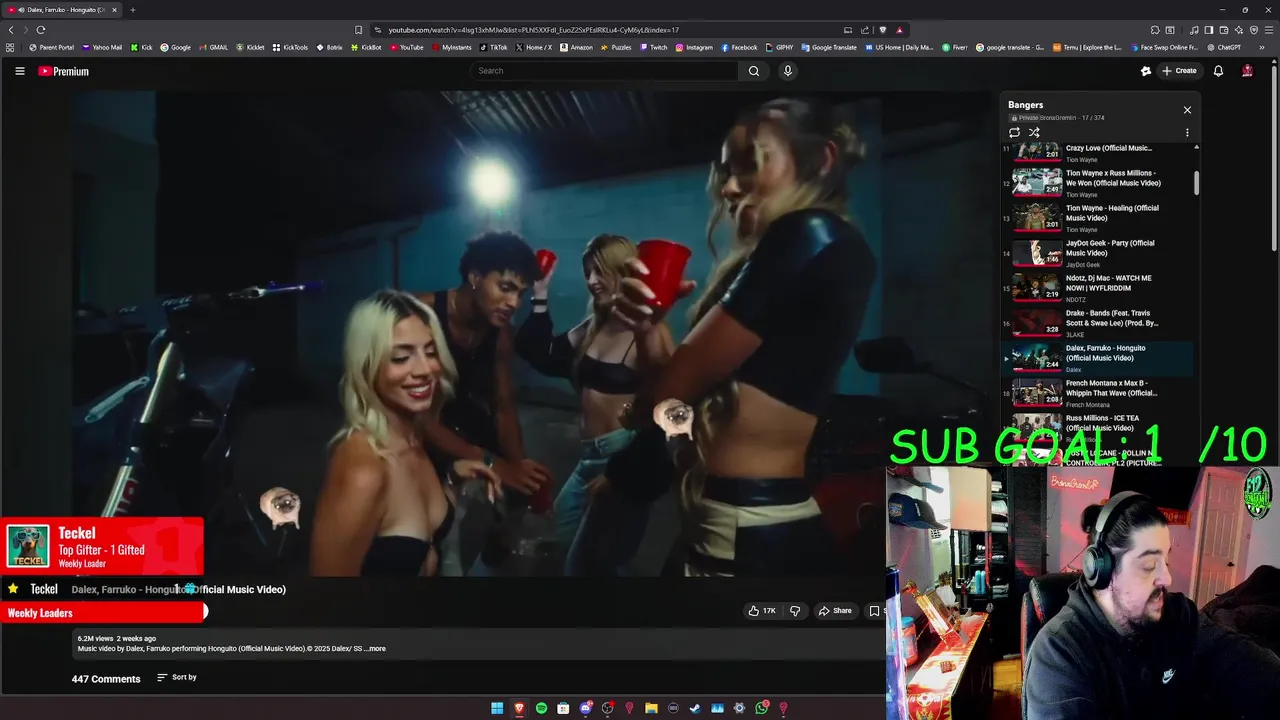Share the Honguito video
The width and height of the screenshot is (1280, 720).
click(x=835, y=611)
